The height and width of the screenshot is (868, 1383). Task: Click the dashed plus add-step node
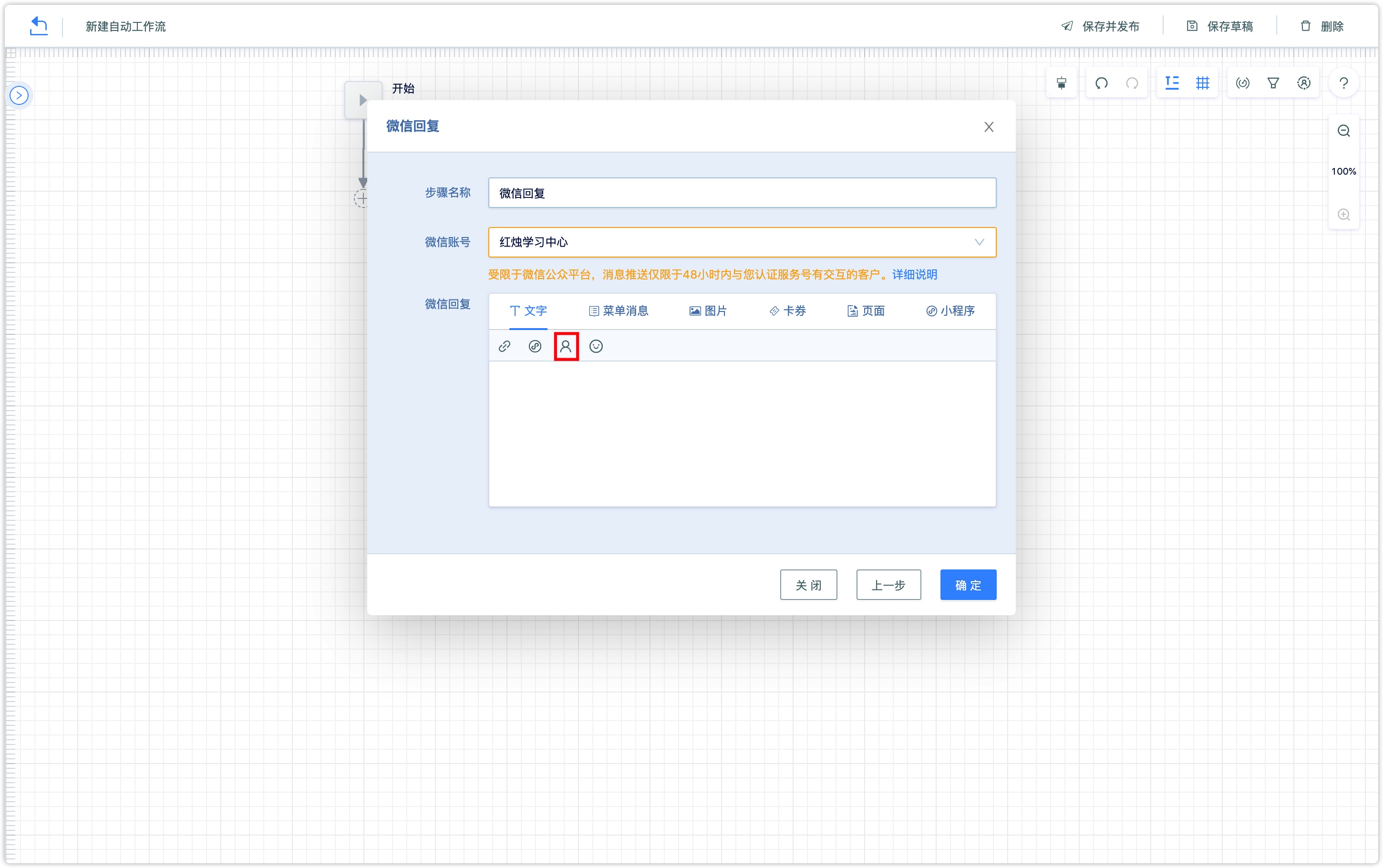[361, 198]
